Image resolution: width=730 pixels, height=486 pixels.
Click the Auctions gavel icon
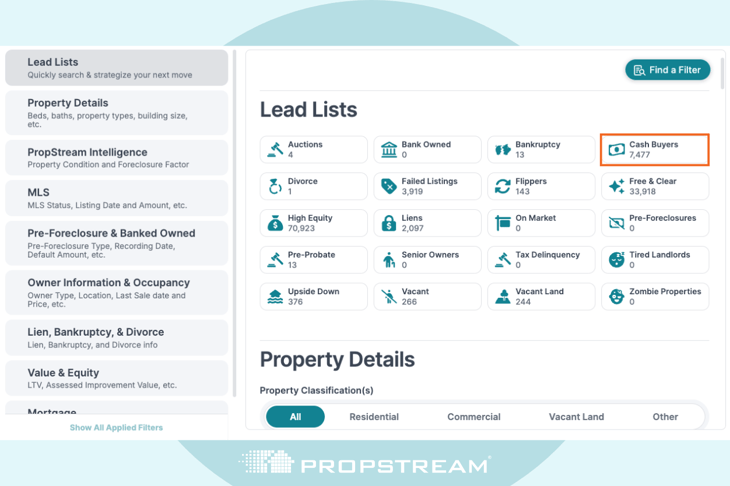click(x=275, y=150)
